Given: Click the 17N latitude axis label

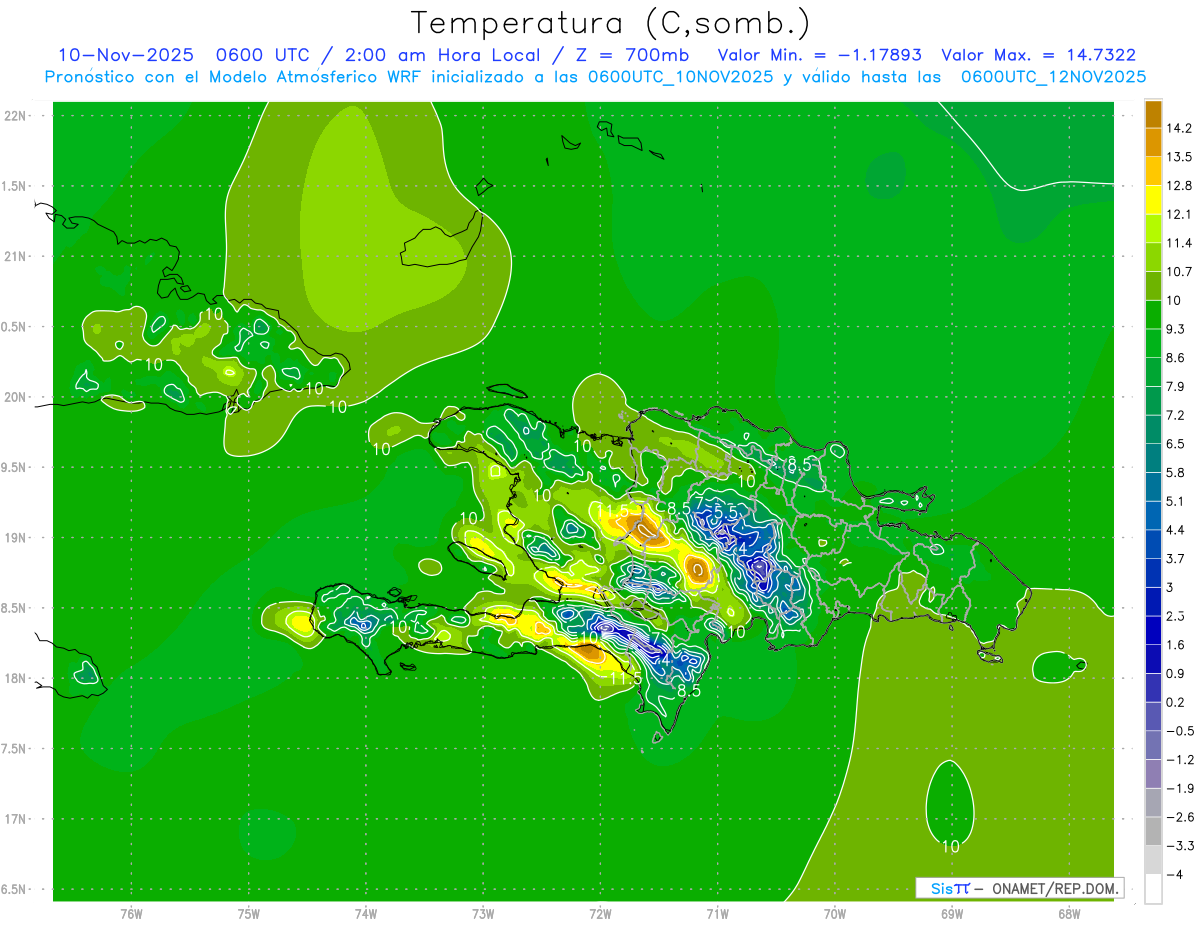Looking at the screenshot, I should [15, 819].
